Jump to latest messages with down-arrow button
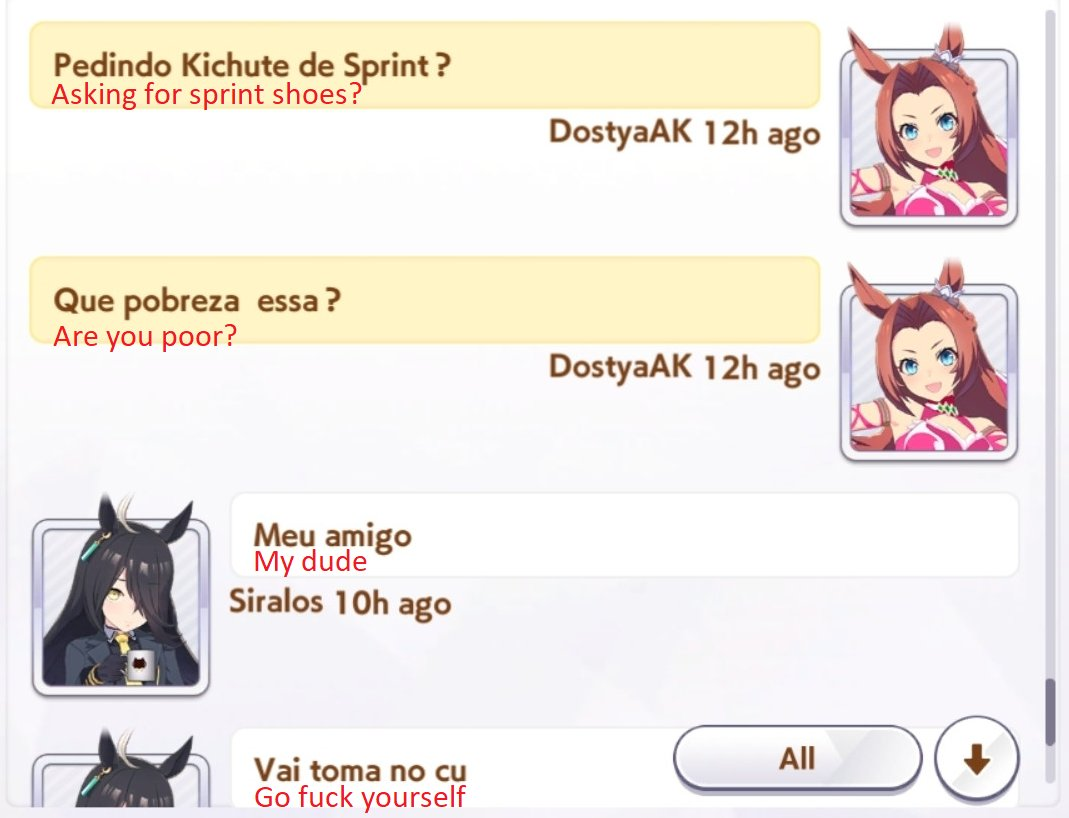This screenshot has height=818, width=1069. coord(976,758)
